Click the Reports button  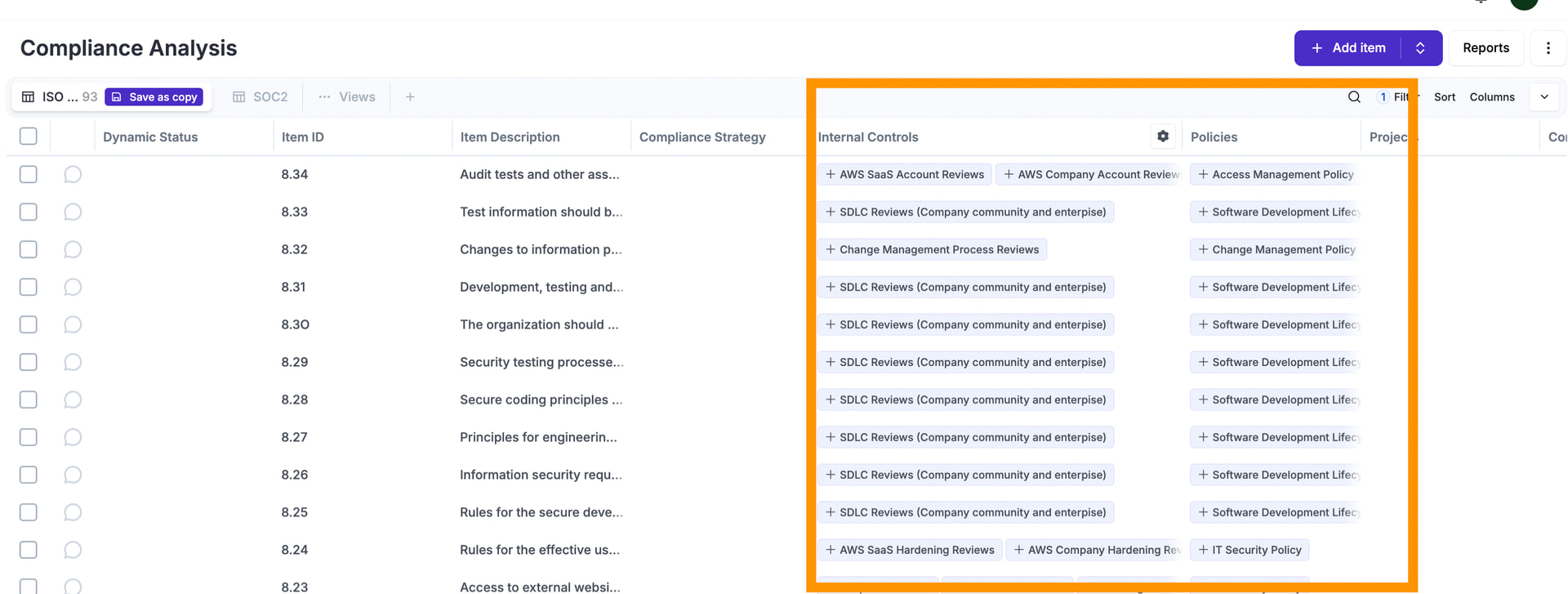(1486, 48)
